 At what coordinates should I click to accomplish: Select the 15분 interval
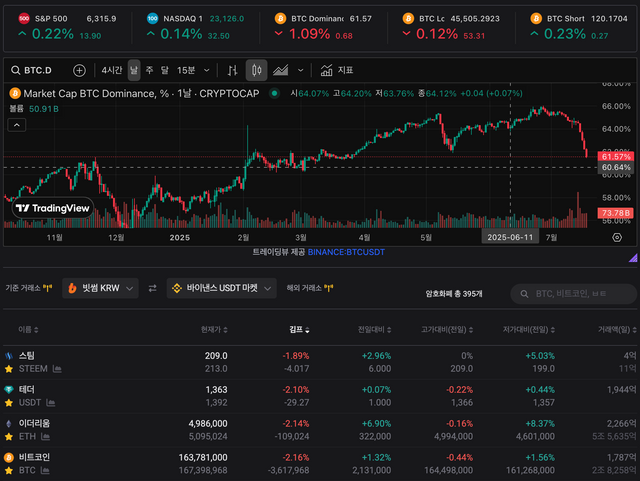coord(186,70)
